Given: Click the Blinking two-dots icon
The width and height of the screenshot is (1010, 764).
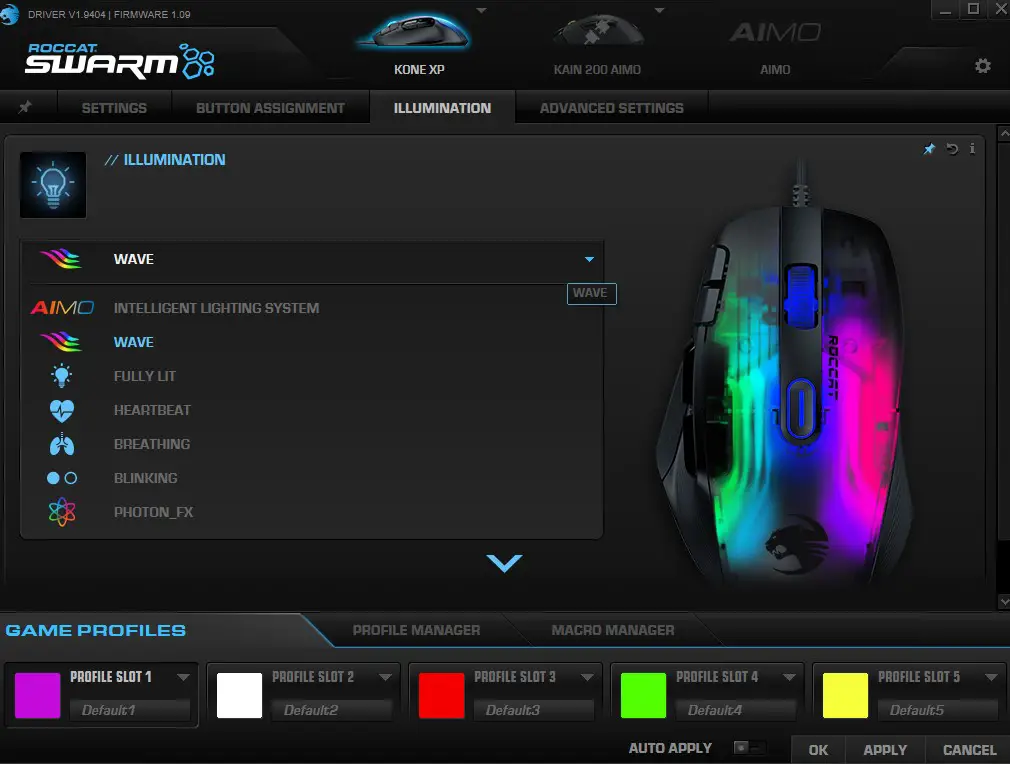Looking at the screenshot, I should [x=62, y=478].
